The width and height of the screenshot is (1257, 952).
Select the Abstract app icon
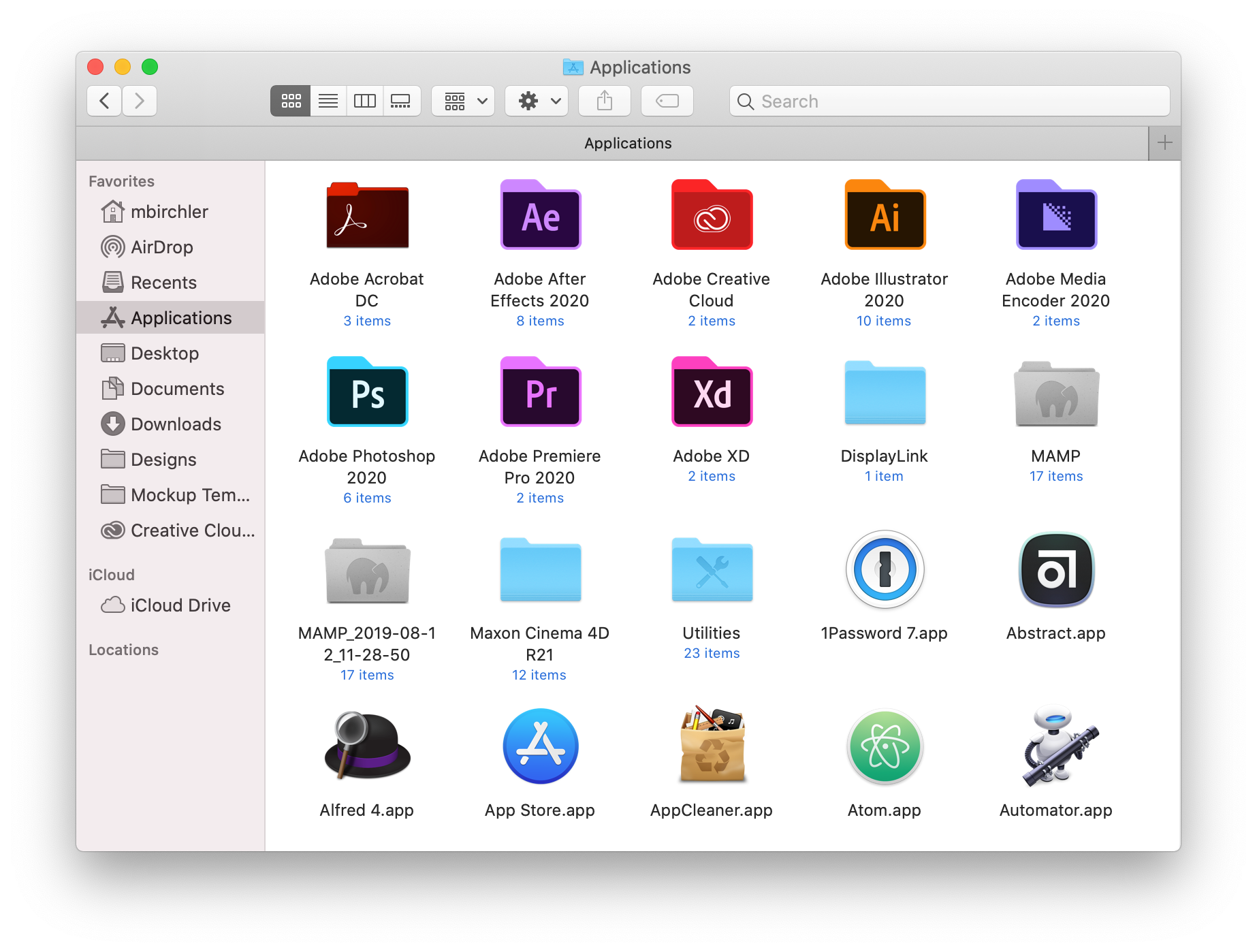click(1056, 569)
